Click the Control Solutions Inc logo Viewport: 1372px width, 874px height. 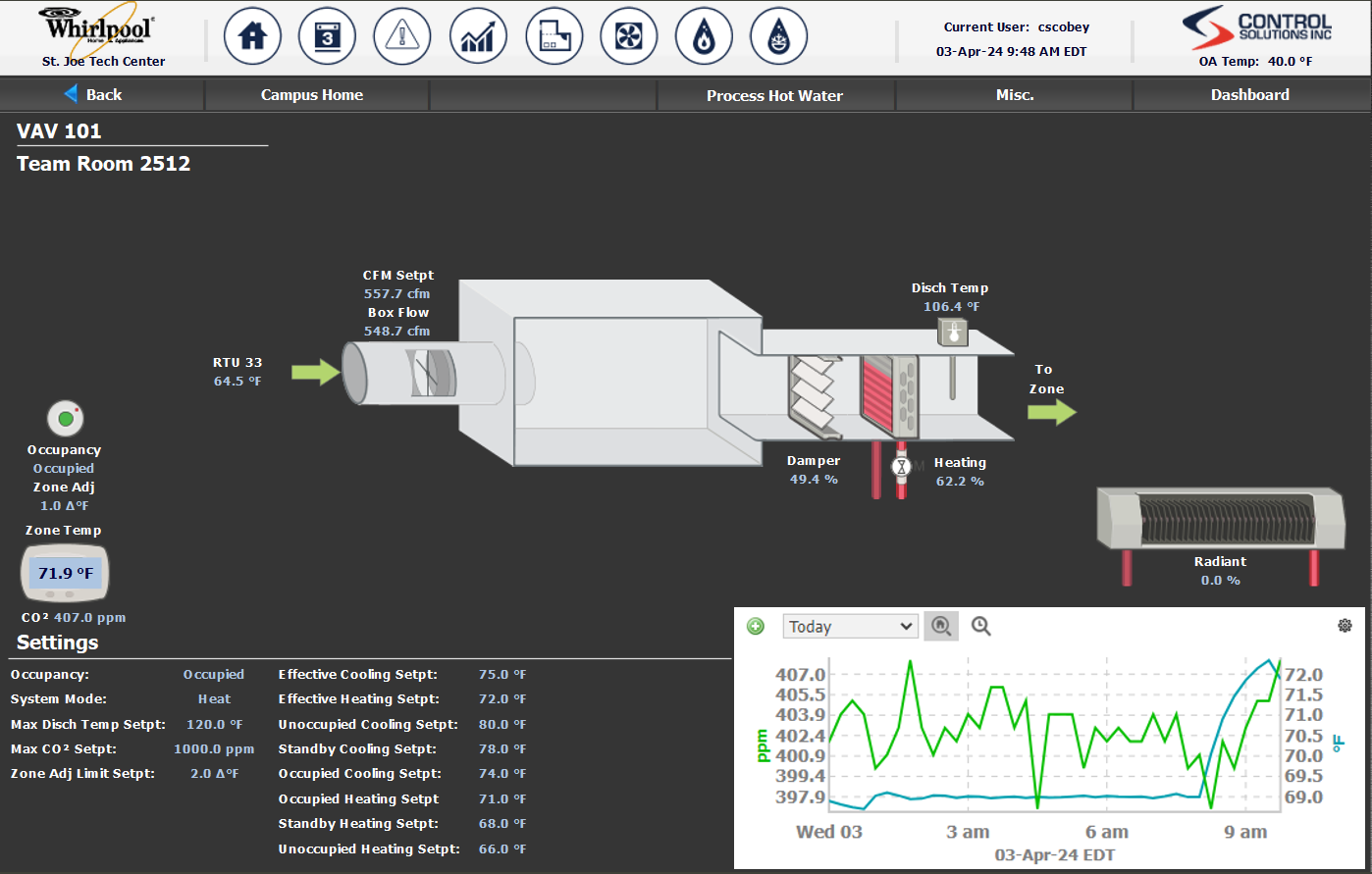[x=1255, y=27]
